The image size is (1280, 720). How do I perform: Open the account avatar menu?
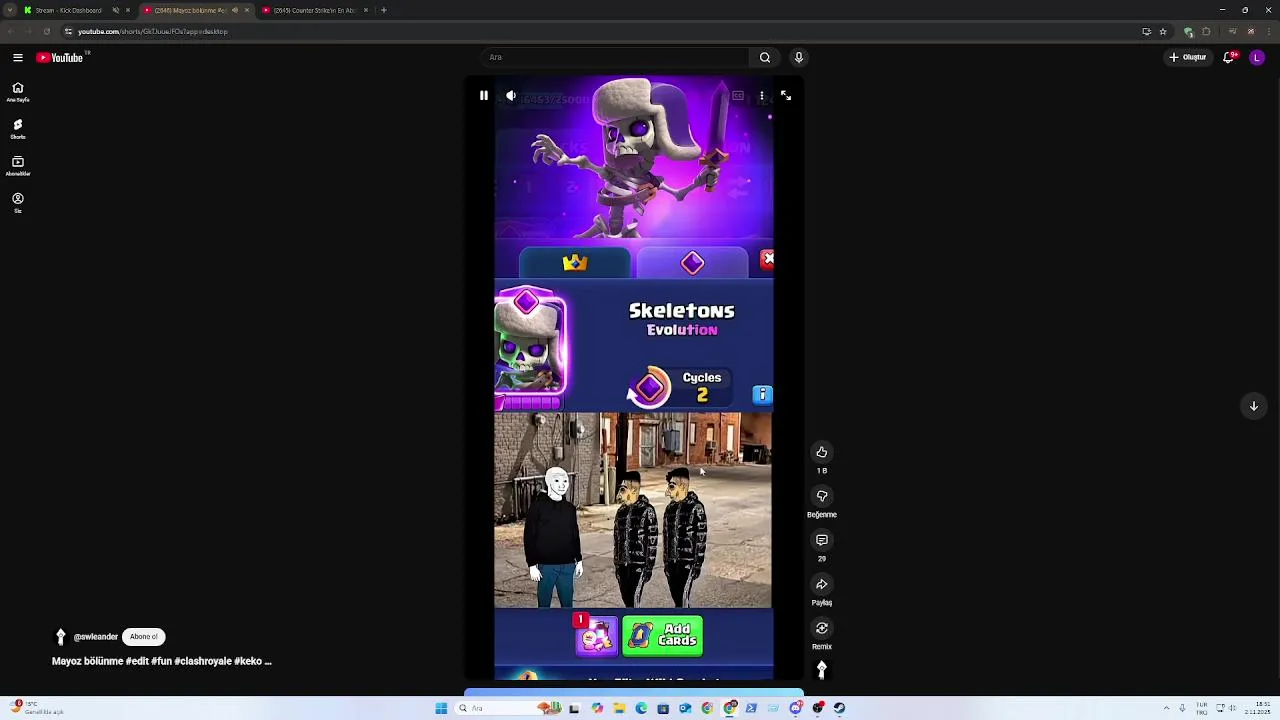click(x=1257, y=57)
